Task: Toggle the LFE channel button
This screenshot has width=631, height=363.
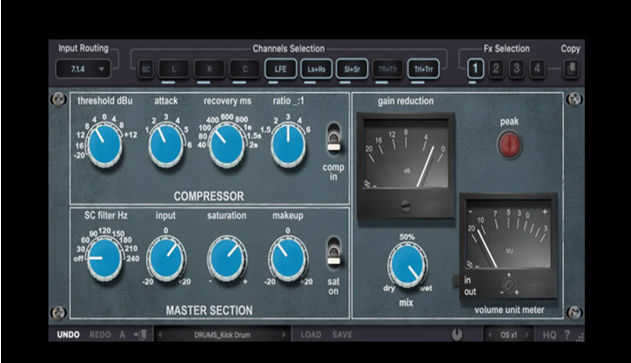Action: [x=280, y=69]
